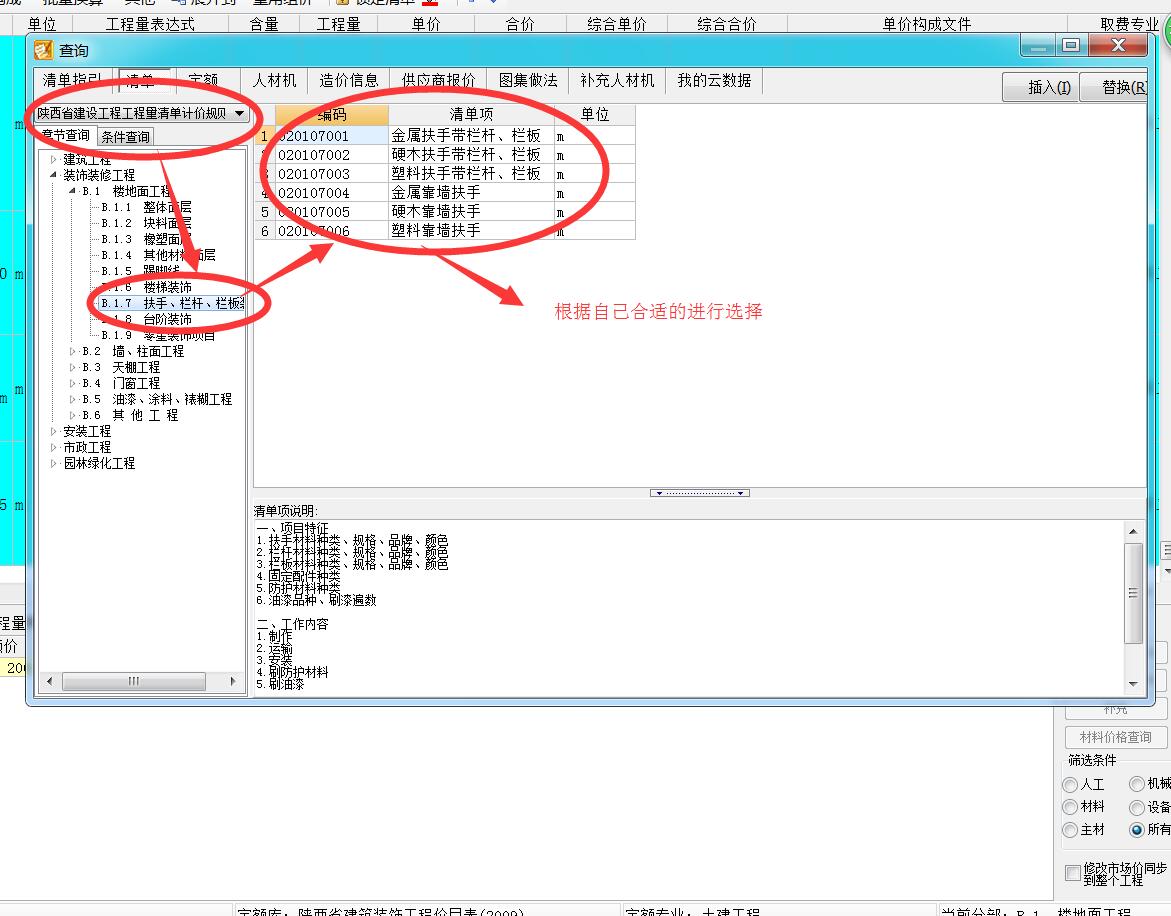Select the 机械 filter radio button

[x=1137, y=784]
